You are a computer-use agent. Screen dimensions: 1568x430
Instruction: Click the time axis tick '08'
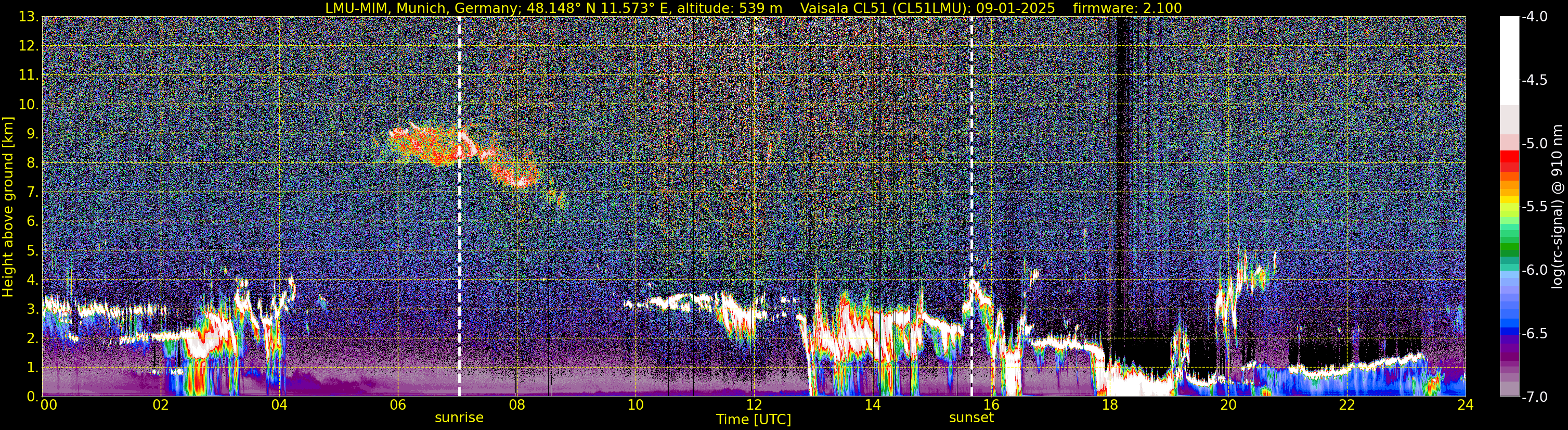point(516,405)
